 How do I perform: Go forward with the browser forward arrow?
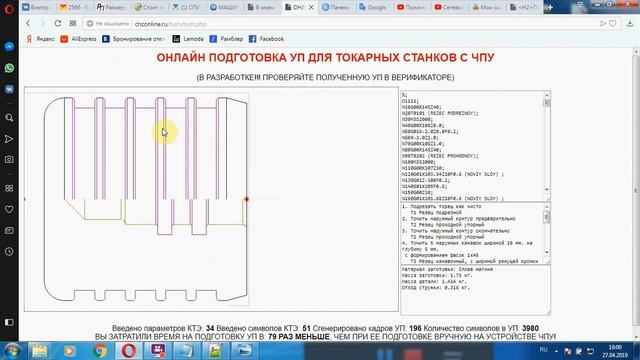[42, 23]
